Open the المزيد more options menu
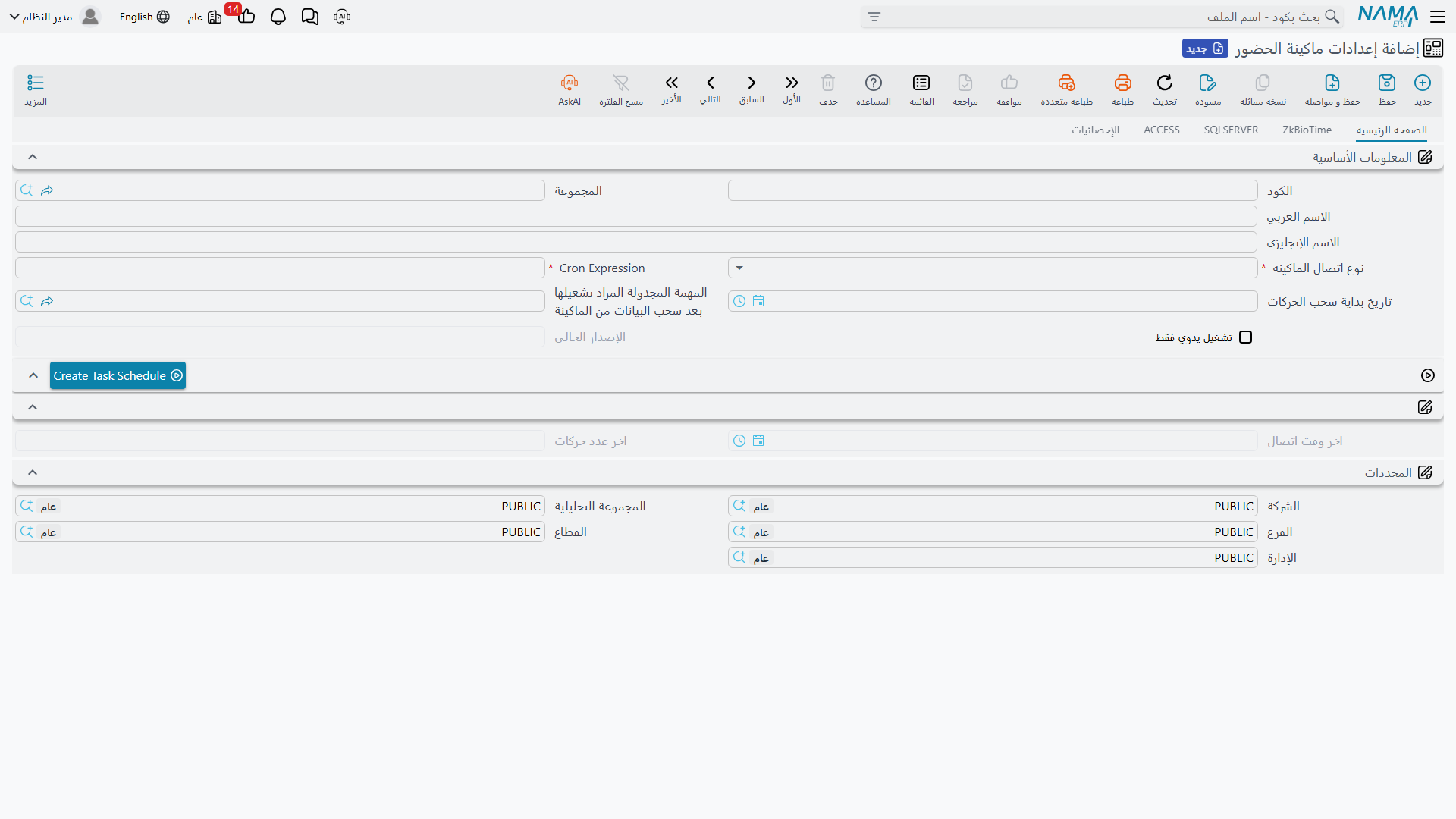1456x819 pixels. 36,89
